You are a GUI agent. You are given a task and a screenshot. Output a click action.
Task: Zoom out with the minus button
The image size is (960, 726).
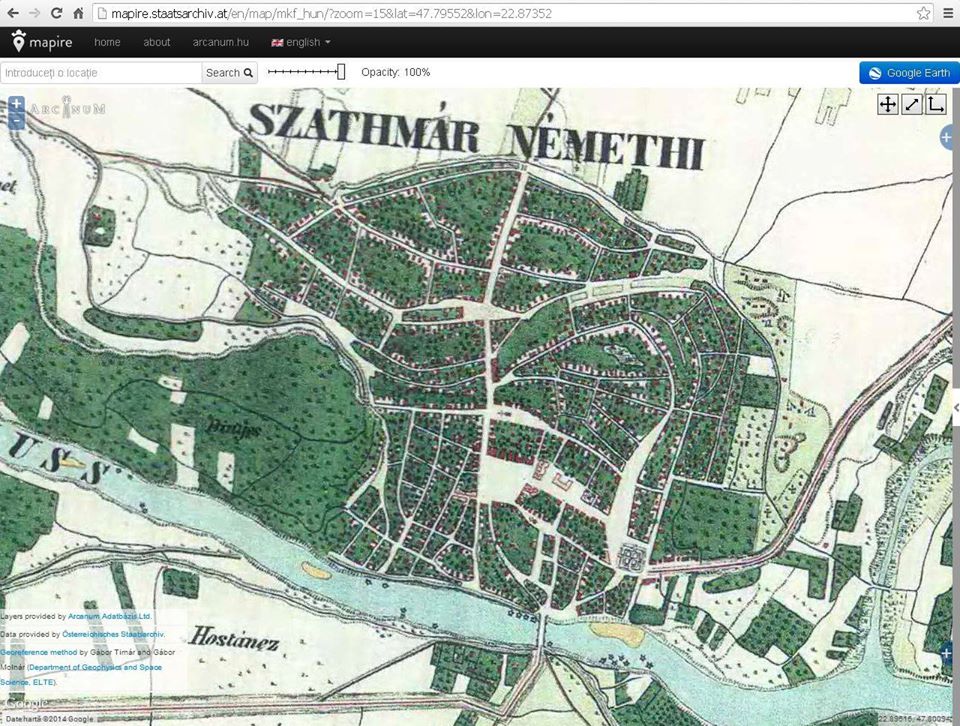point(16,121)
